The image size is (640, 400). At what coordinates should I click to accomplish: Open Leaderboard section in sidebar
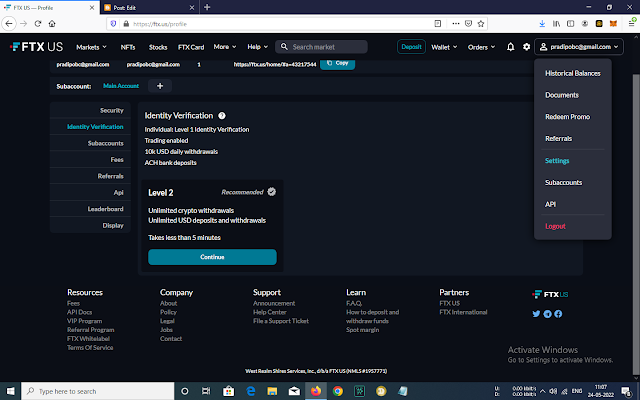pyautogui.click(x=90, y=209)
